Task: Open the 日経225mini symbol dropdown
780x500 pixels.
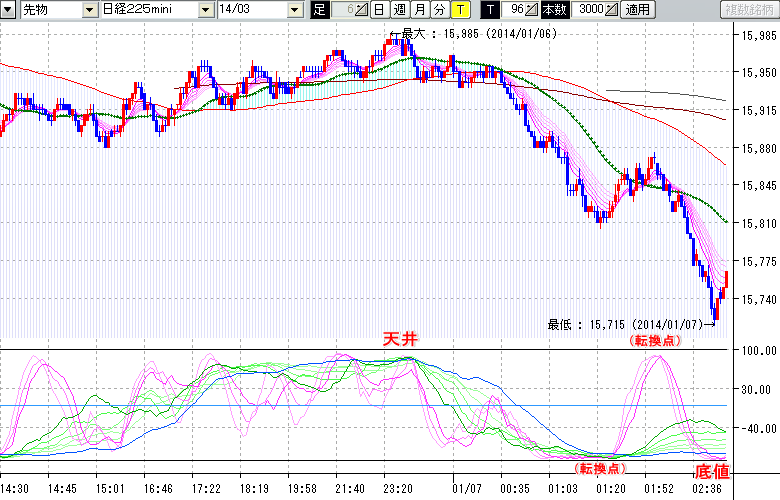Action: 205,10
